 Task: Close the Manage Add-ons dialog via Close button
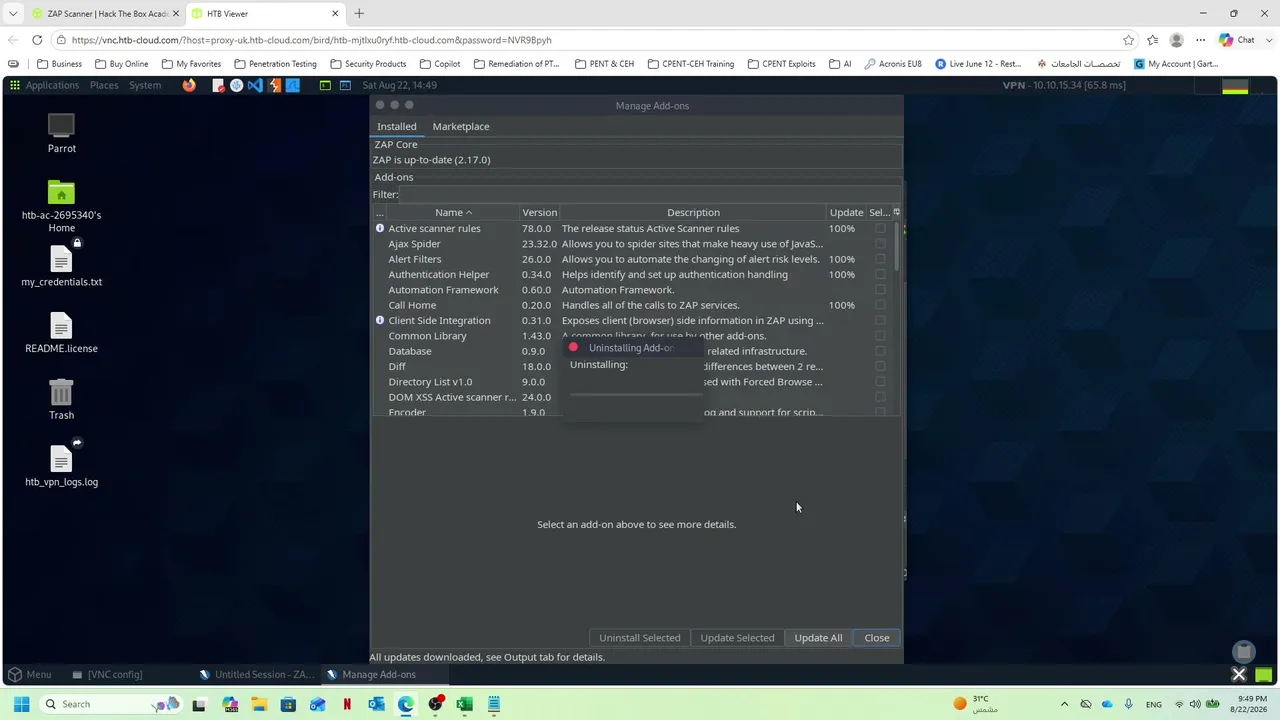click(877, 638)
